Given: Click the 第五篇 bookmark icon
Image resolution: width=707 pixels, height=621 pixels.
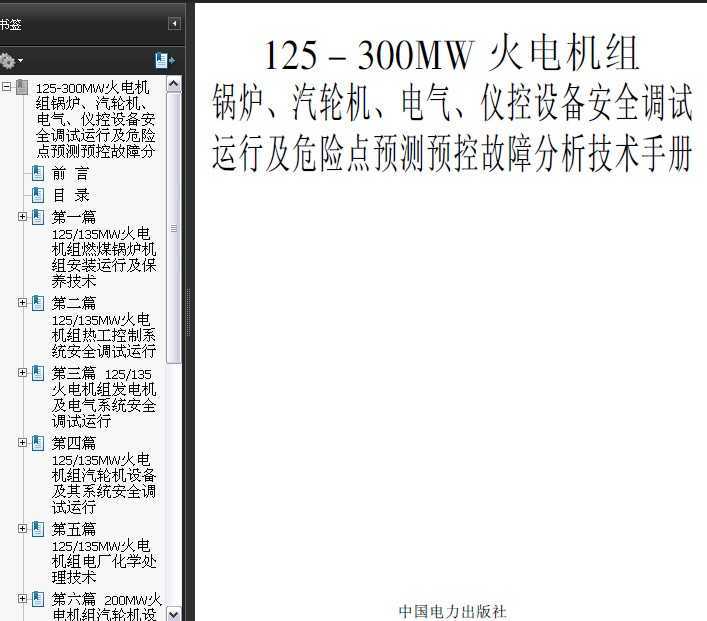Looking at the screenshot, I should coord(38,529).
